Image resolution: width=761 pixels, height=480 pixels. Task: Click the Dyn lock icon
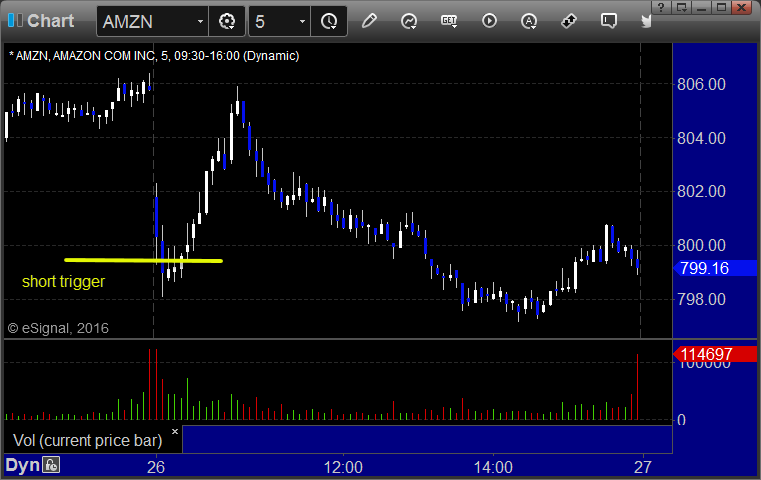pyautogui.click(x=51, y=465)
